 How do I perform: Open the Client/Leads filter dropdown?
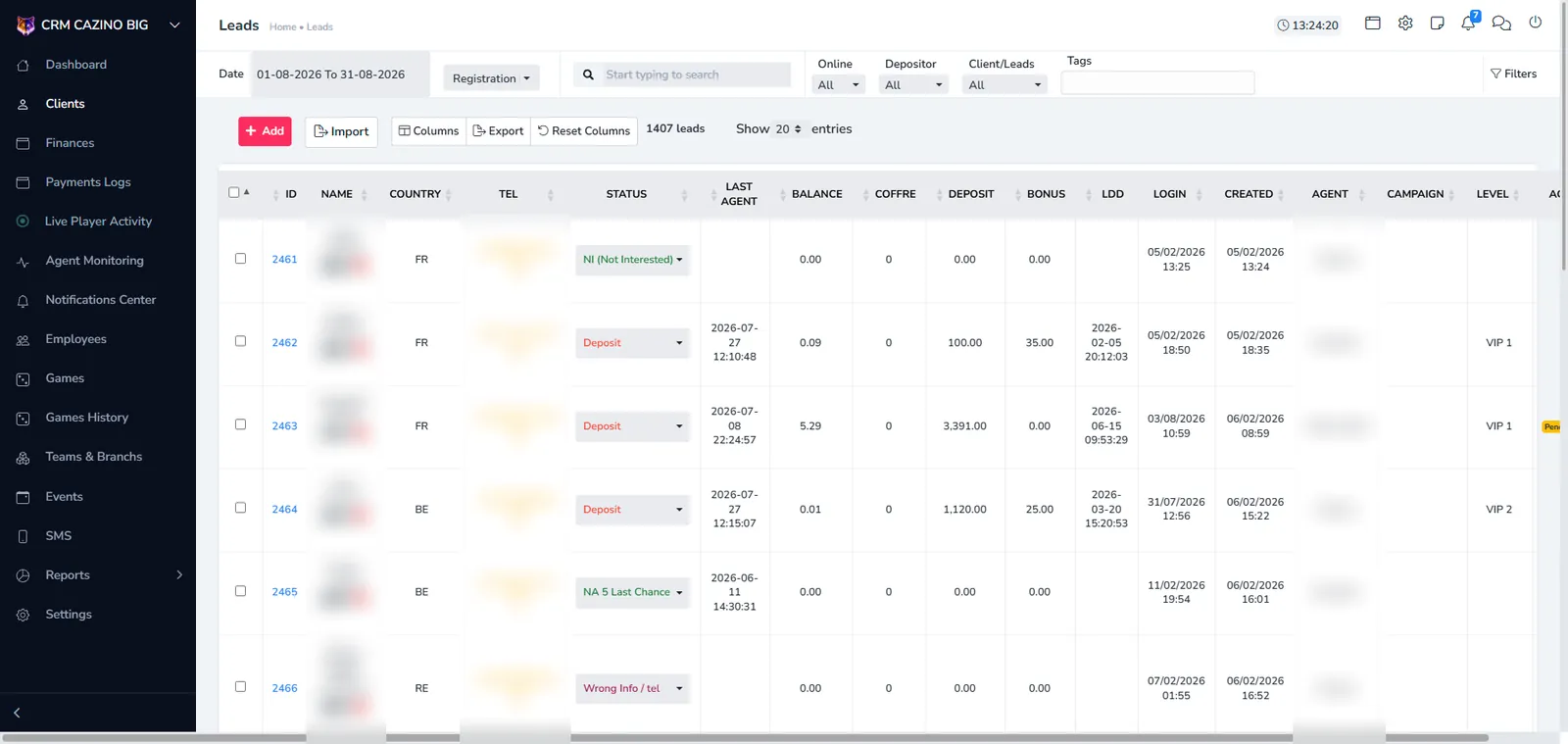pos(1005,85)
